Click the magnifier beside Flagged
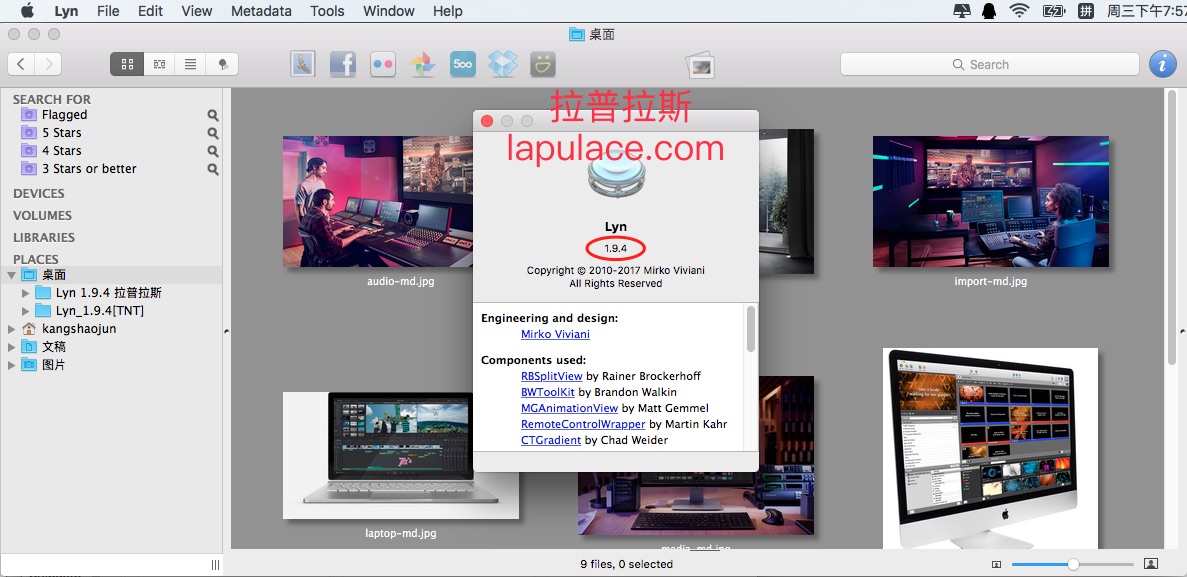This screenshot has height=577, width=1187. 213,115
